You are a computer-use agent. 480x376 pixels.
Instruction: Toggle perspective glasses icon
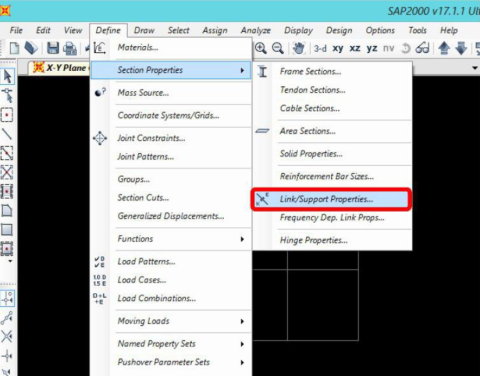pyautogui.click(x=422, y=49)
